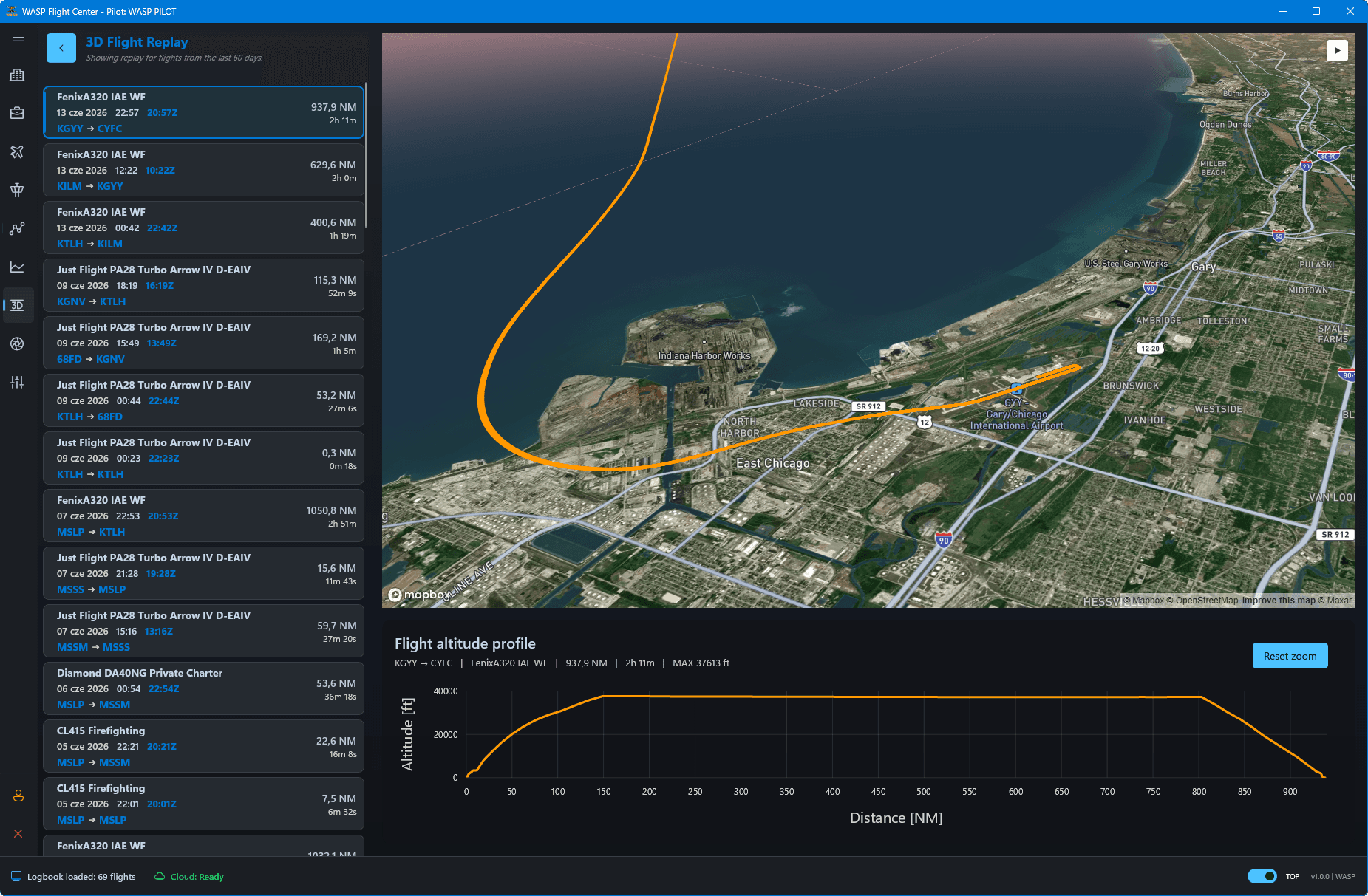
Task: Select the KILM to KGYY flight
Action: (x=203, y=170)
